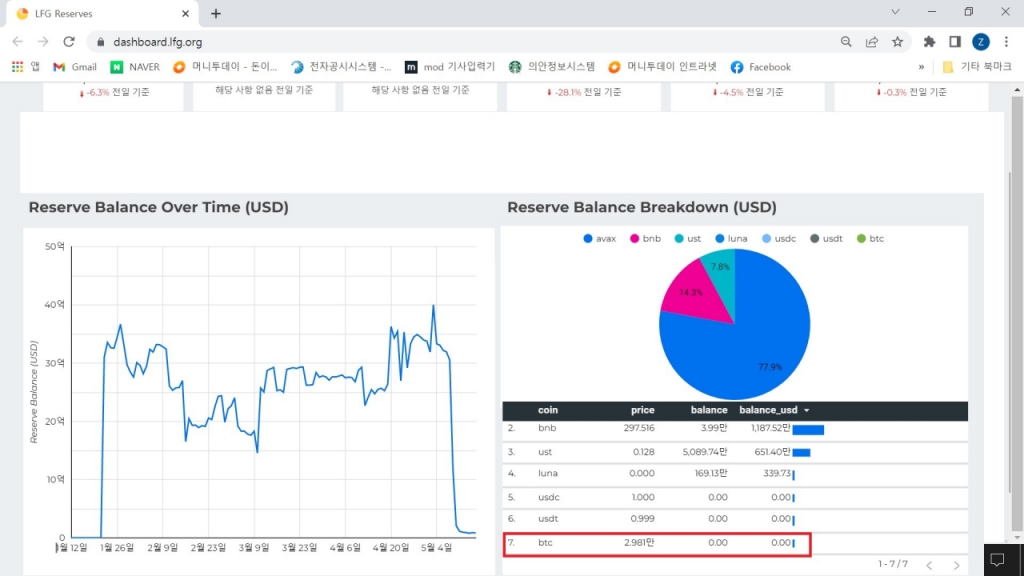
Task: Expand the hidden bookmarks chevron
Action: coord(921,67)
